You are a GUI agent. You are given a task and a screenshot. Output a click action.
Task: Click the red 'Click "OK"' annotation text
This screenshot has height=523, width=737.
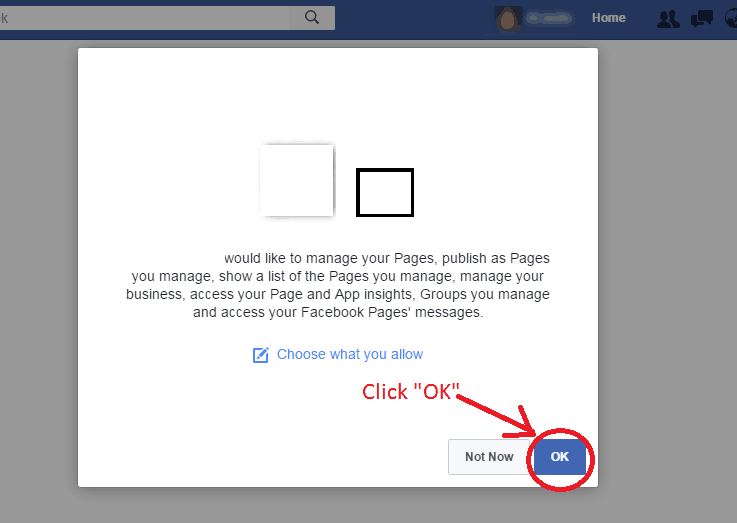[x=410, y=391]
